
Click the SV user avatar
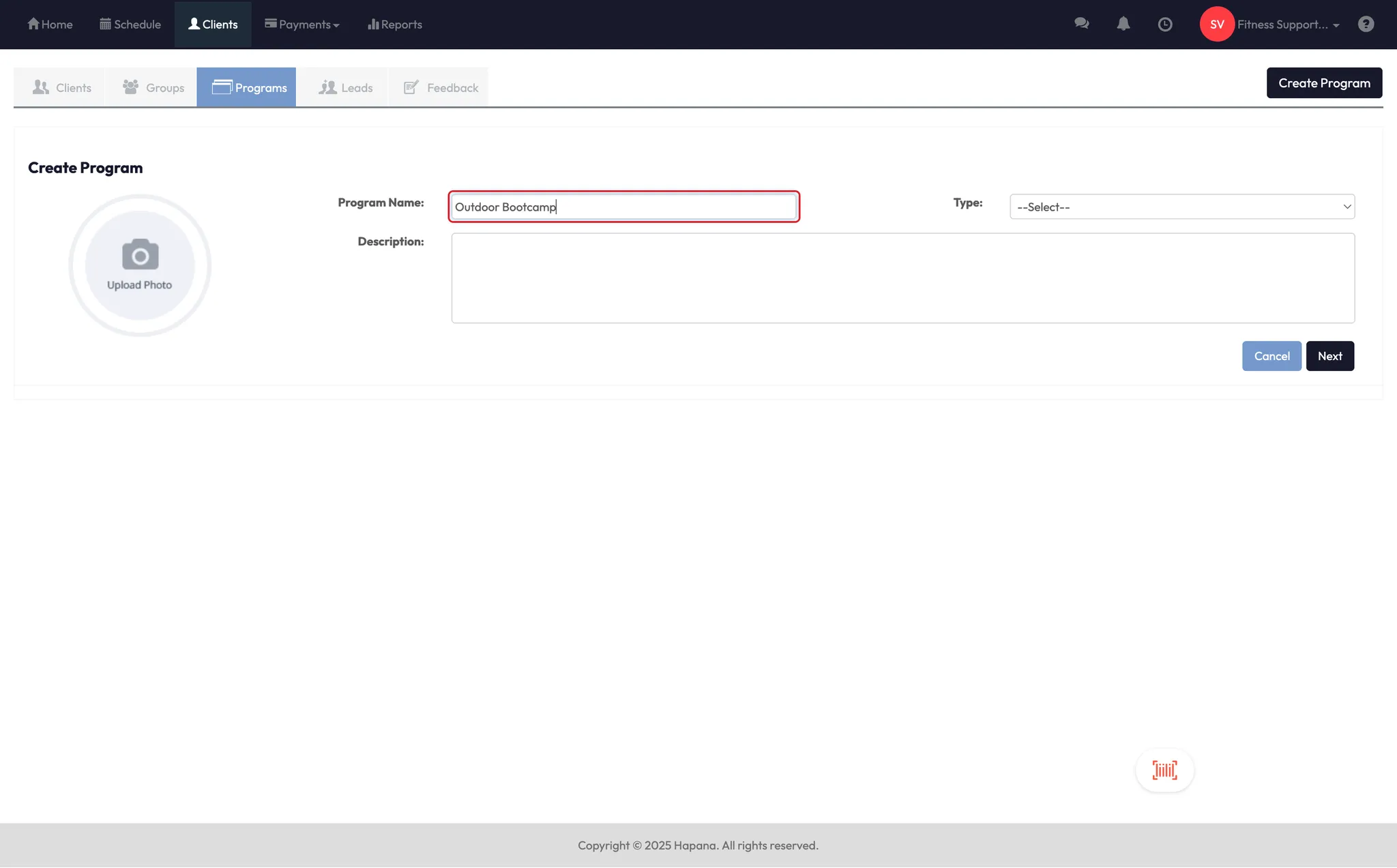(1217, 24)
